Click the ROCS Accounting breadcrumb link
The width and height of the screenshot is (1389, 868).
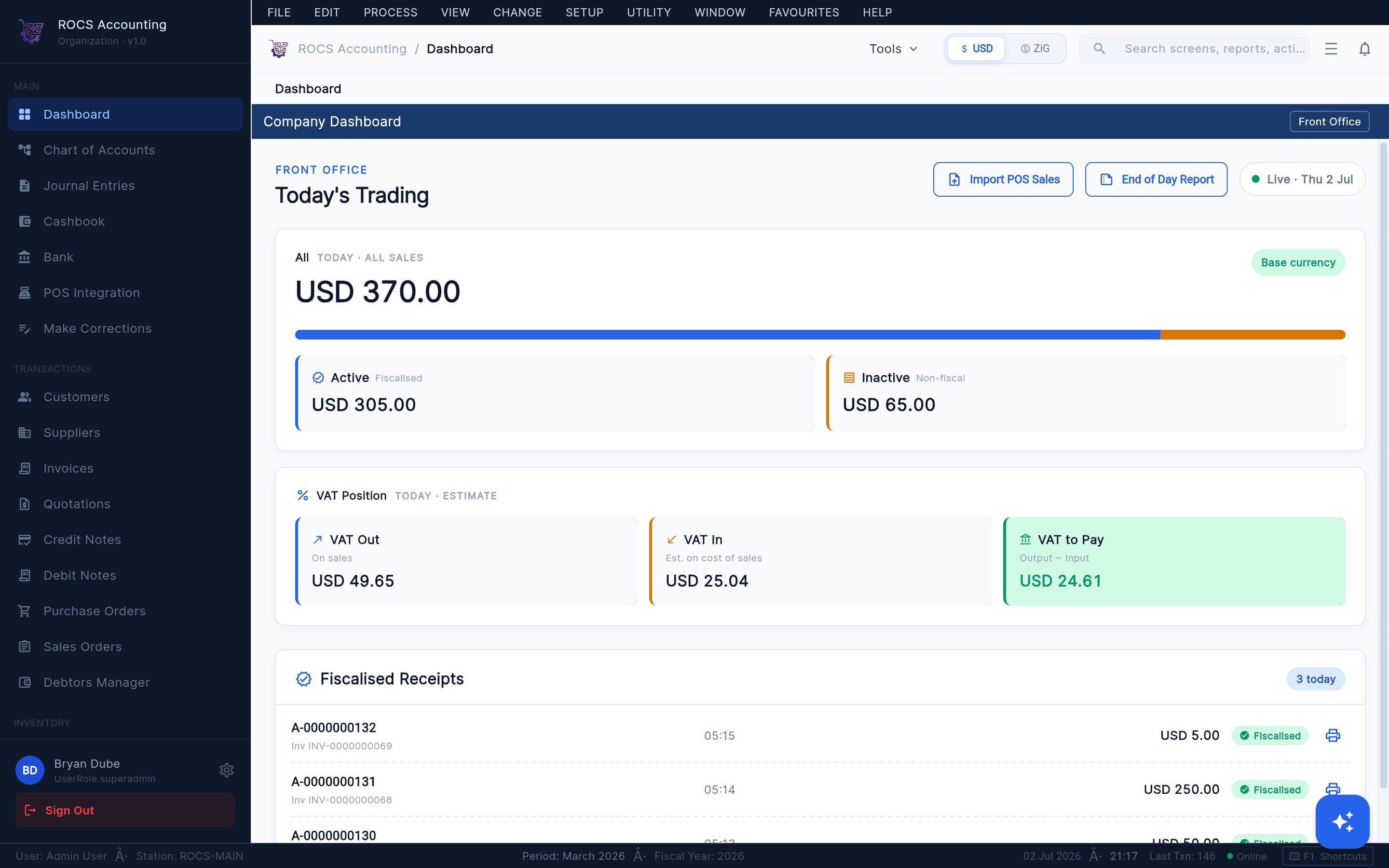coord(352,49)
